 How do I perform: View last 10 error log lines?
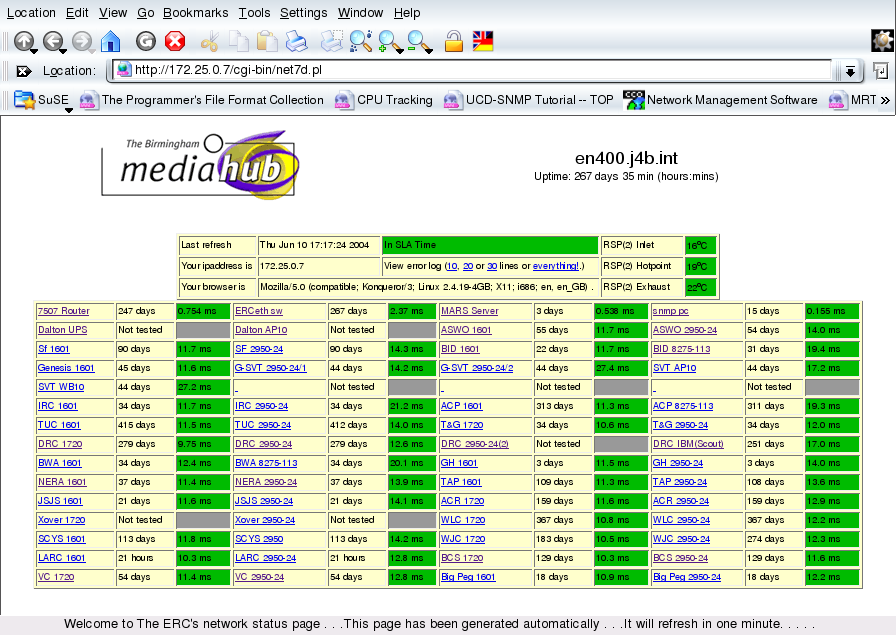pos(452,266)
